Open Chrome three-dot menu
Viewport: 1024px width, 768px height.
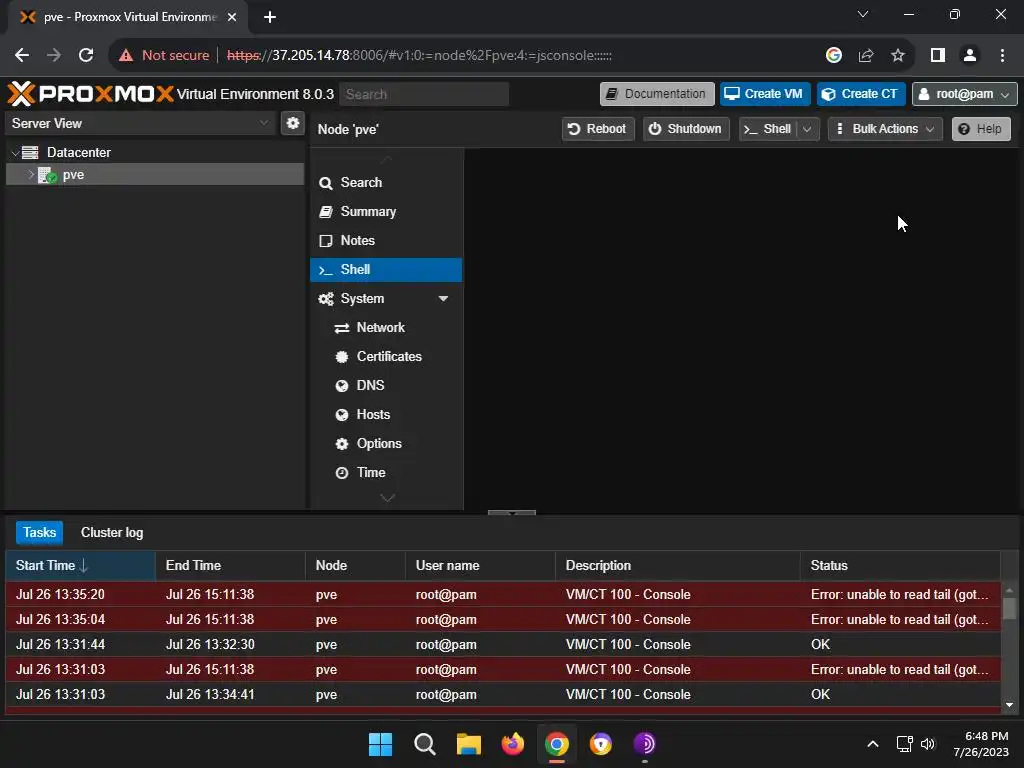tap(1002, 56)
